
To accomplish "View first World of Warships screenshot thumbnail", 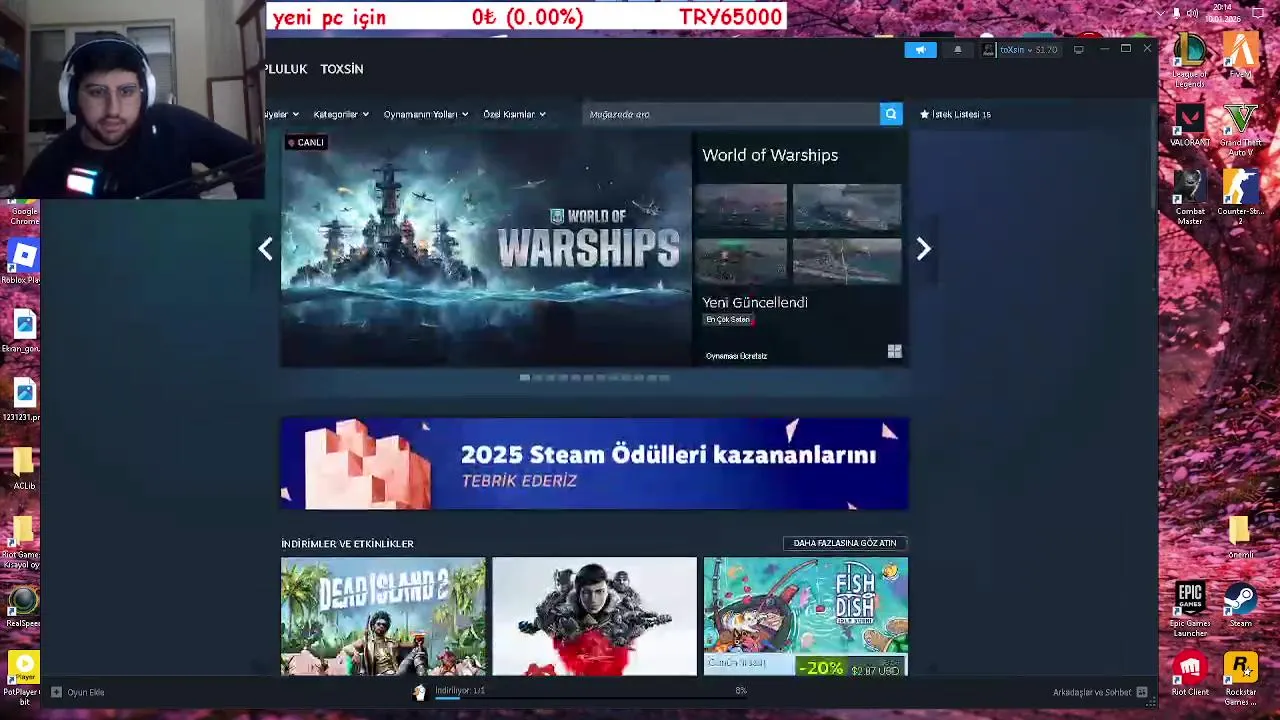I will click(741, 208).
